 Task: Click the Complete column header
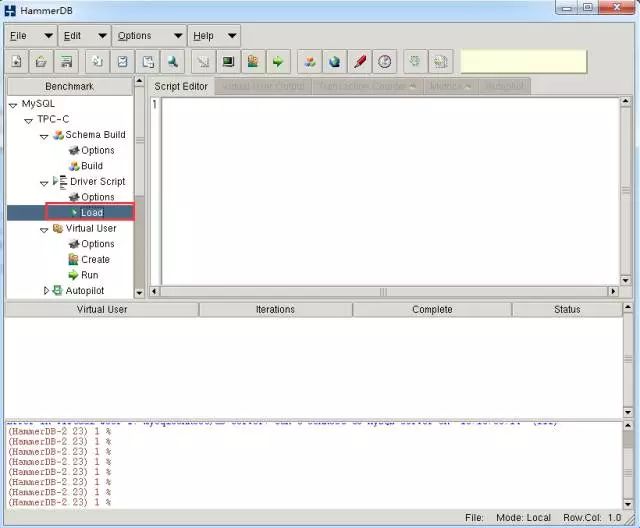point(432,310)
